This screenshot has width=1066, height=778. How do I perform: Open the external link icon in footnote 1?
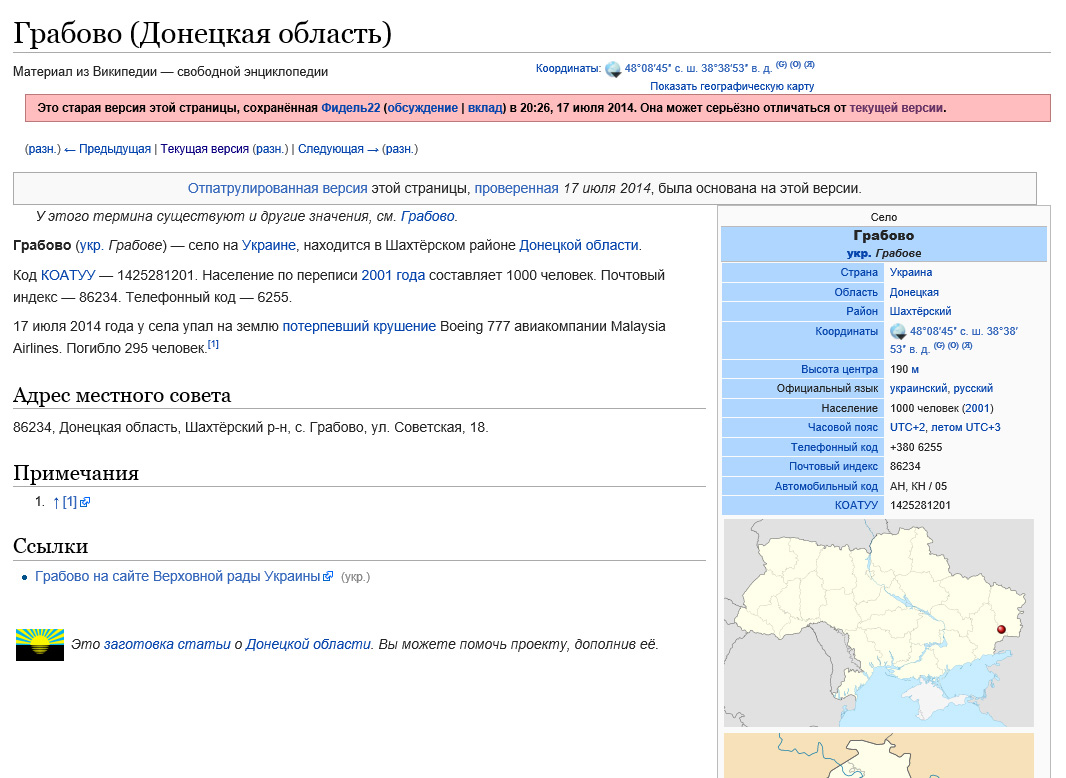[85, 503]
